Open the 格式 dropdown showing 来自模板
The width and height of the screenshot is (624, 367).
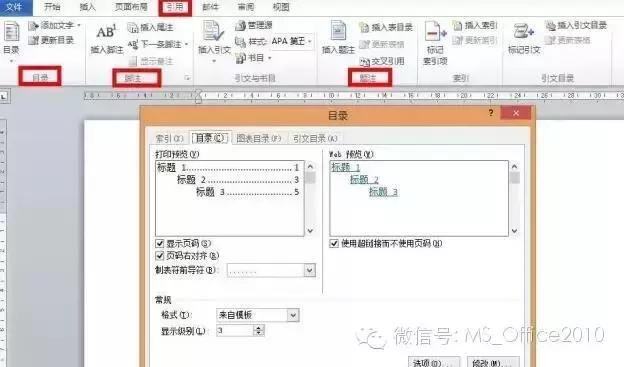click(x=293, y=315)
